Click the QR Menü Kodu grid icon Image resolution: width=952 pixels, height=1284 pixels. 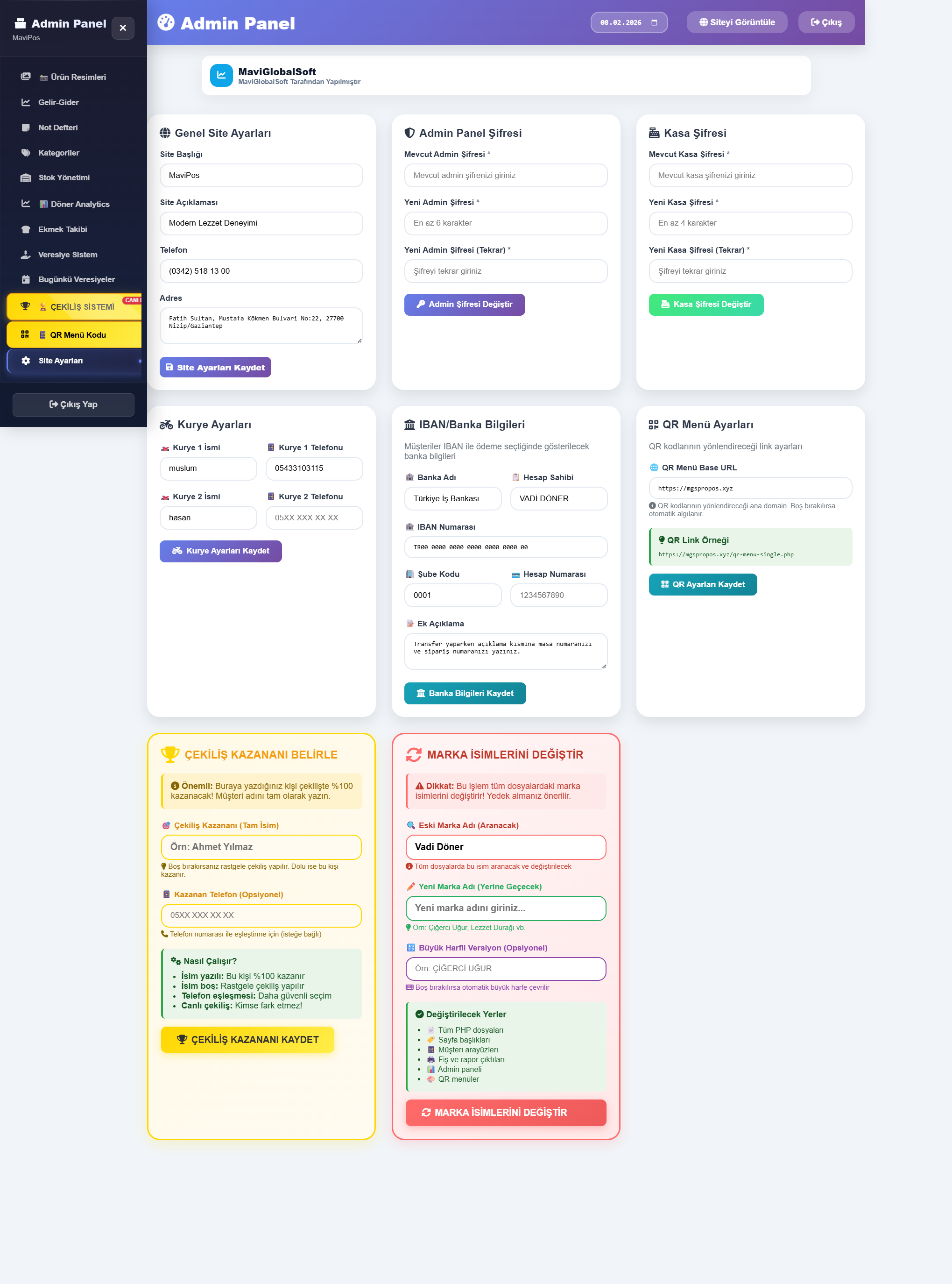click(x=25, y=334)
